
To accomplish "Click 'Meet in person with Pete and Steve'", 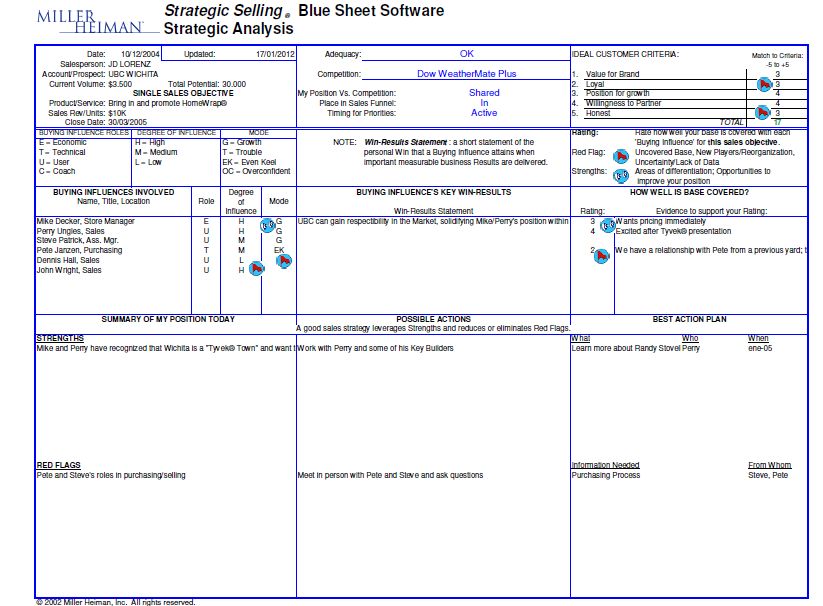I will [391, 475].
